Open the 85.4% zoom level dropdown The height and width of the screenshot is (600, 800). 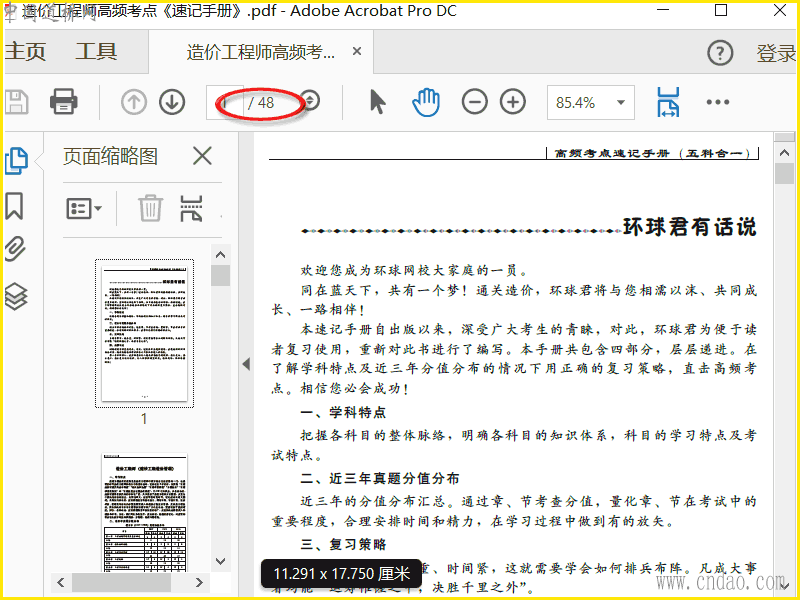tap(591, 103)
